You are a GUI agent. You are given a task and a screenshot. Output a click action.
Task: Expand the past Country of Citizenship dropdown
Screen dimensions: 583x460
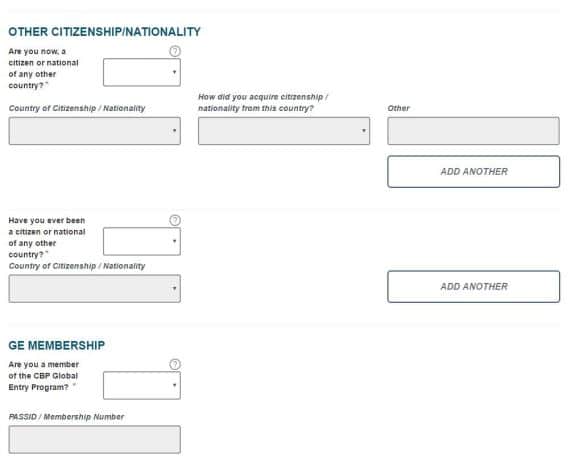click(x=94, y=289)
